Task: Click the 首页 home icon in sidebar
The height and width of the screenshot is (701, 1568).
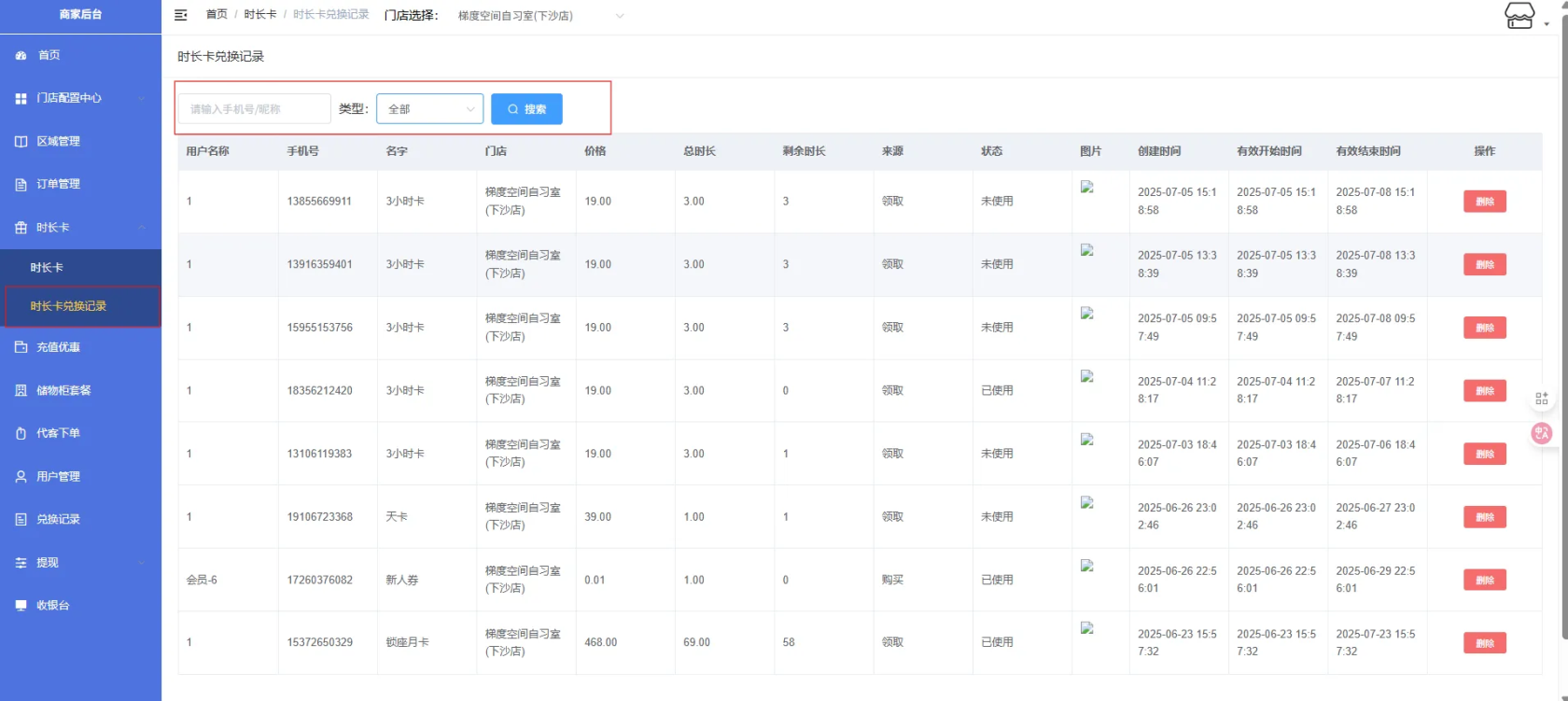Action: (21, 56)
